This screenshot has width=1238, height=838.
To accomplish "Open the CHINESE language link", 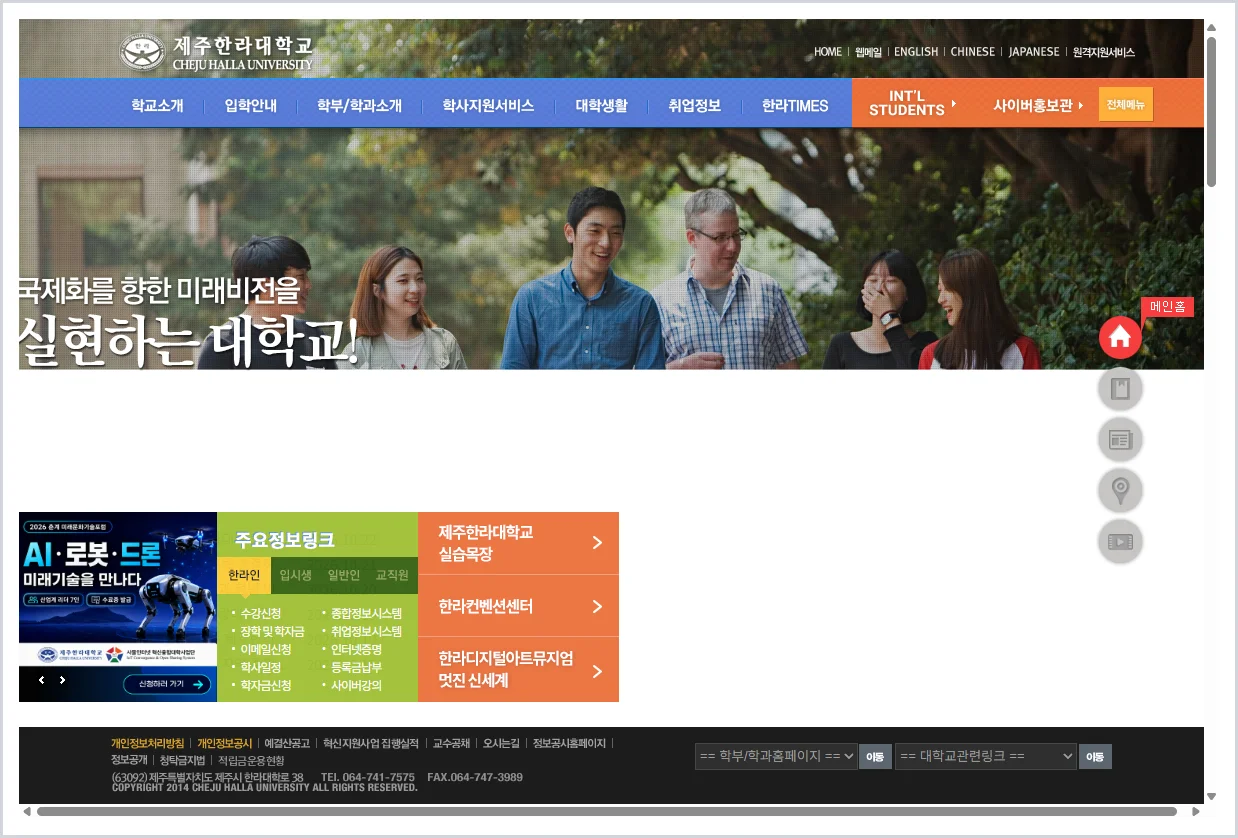I will point(973,52).
